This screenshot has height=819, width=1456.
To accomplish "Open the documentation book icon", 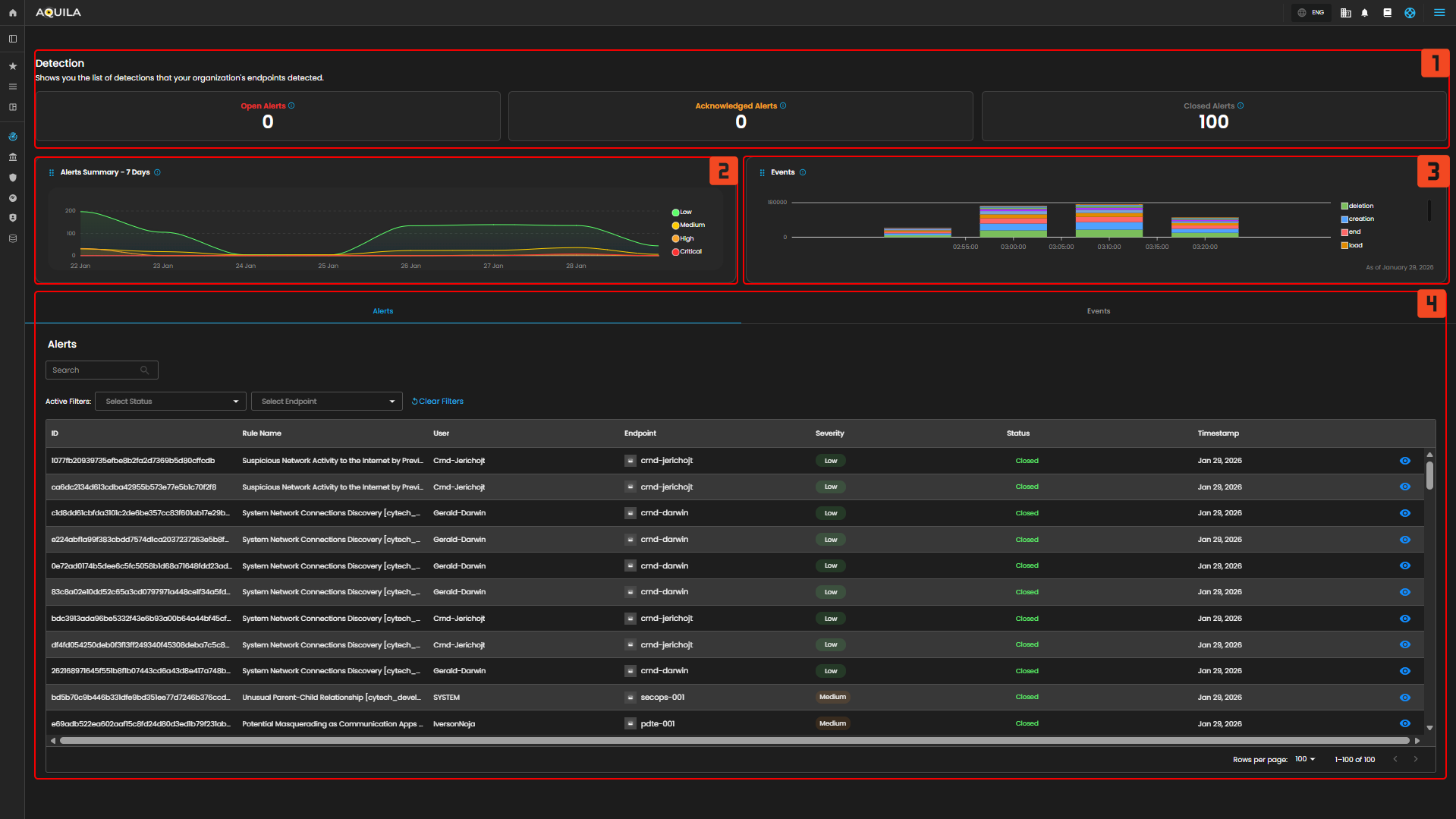I will (x=1387, y=13).
